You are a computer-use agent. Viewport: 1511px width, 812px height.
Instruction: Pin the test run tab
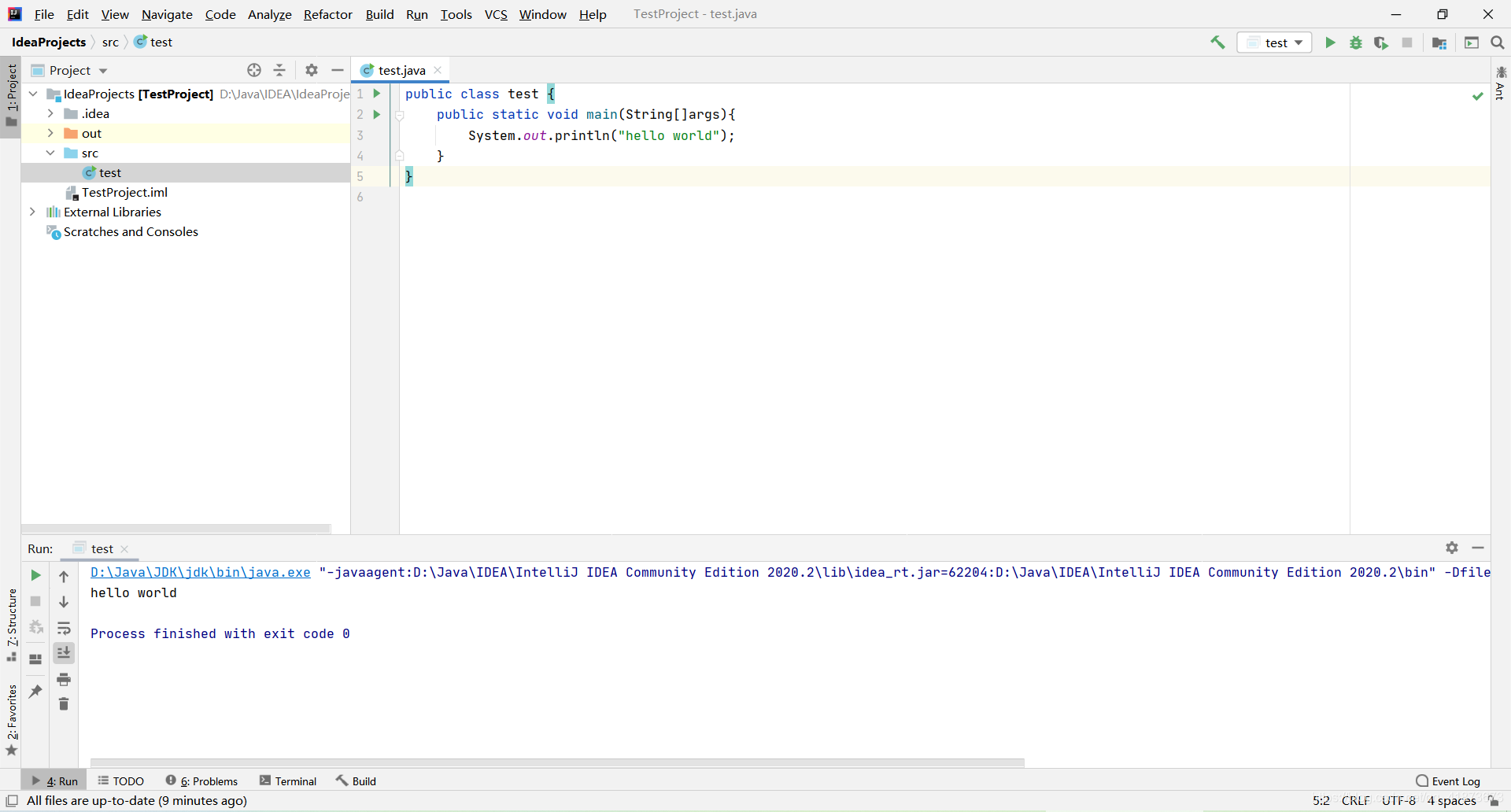tap(35, 691)
